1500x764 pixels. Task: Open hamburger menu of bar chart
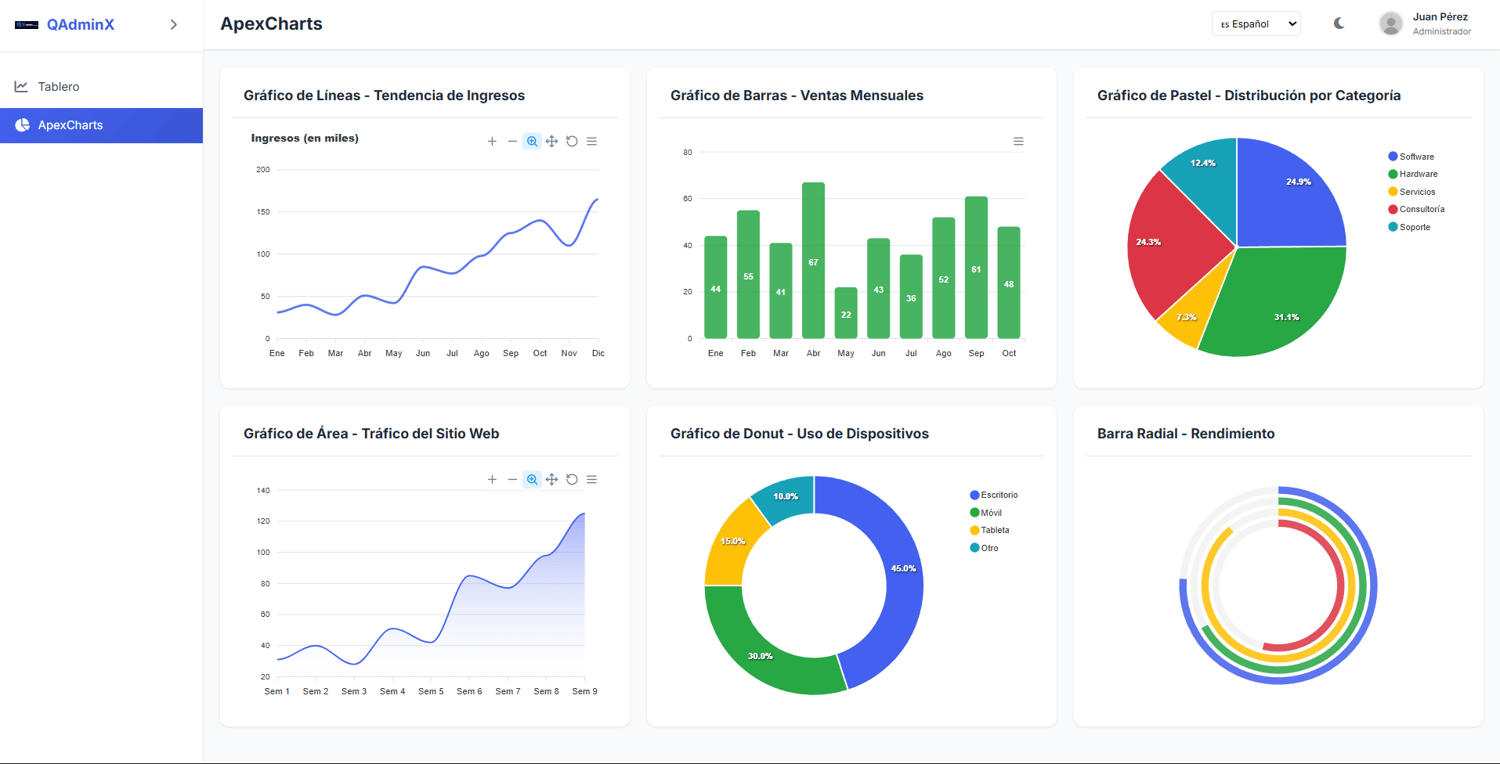tap(1018, 142)
